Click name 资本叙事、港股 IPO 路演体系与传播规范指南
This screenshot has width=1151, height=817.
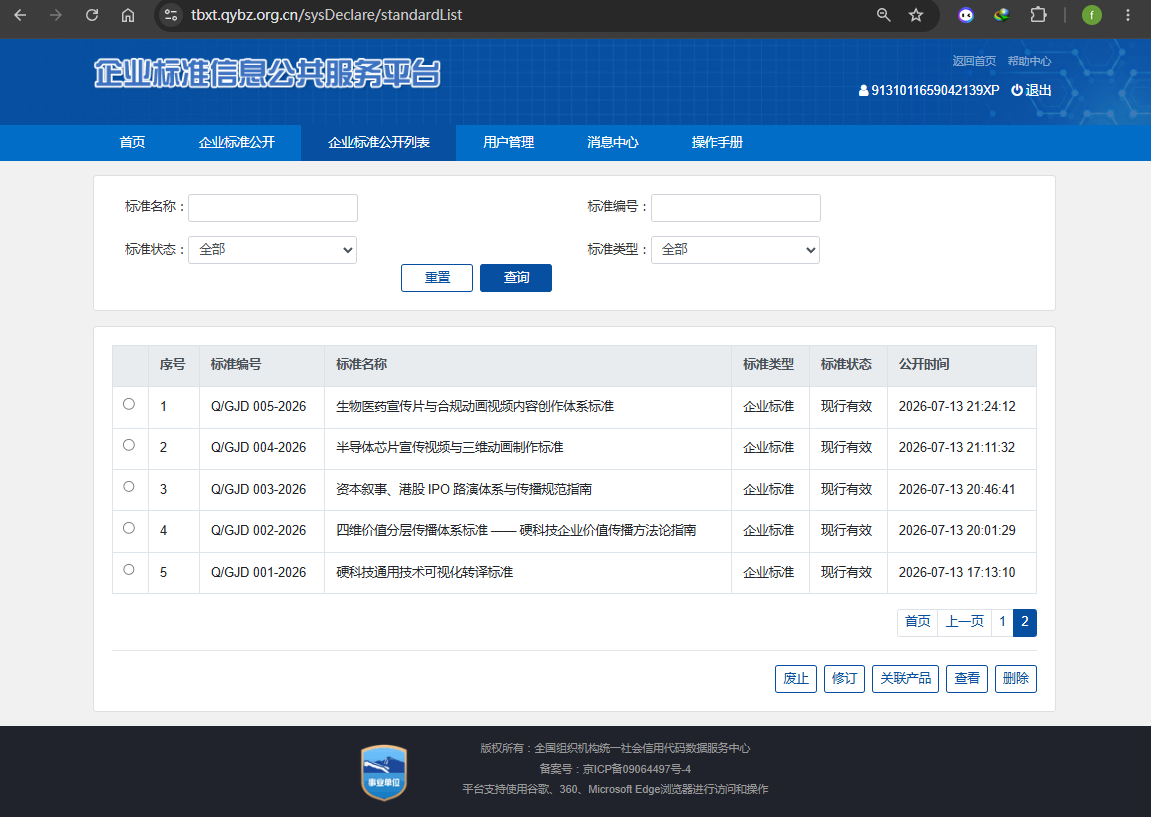[464, 490]
